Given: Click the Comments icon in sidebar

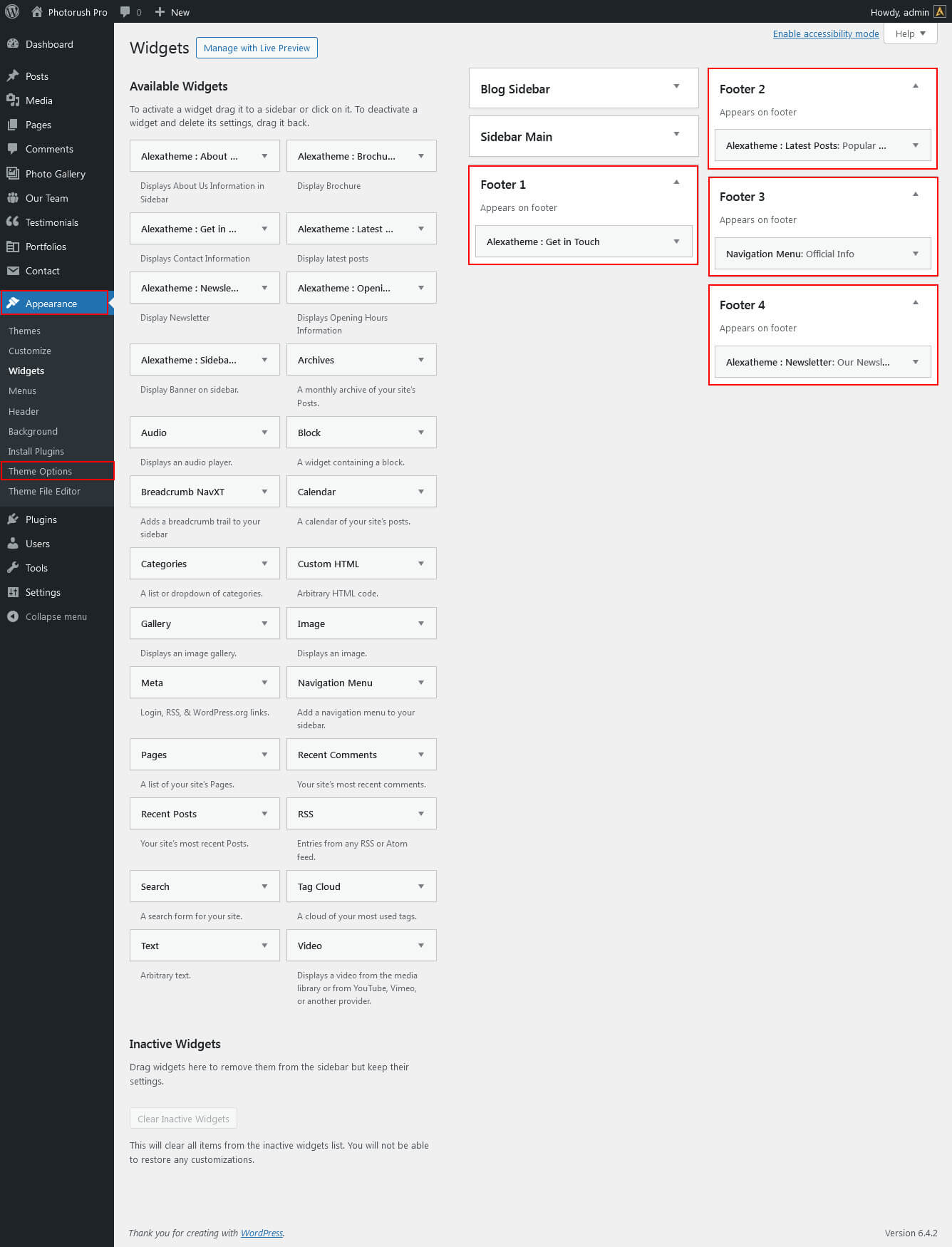Looking at the screenshot, I should [13, 148].
